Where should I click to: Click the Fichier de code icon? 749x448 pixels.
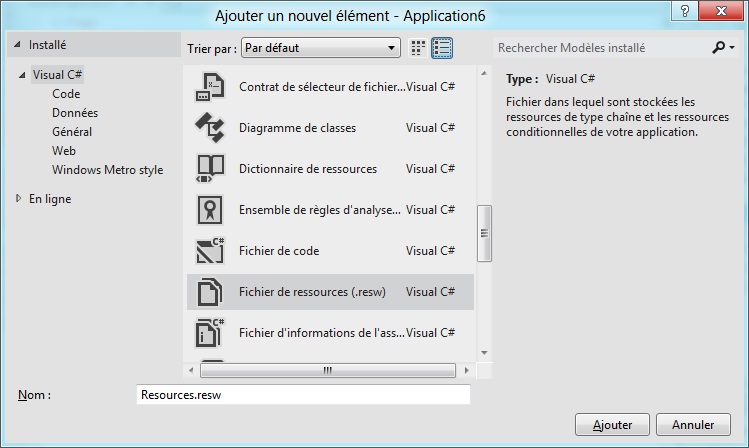tap(210, 251)
